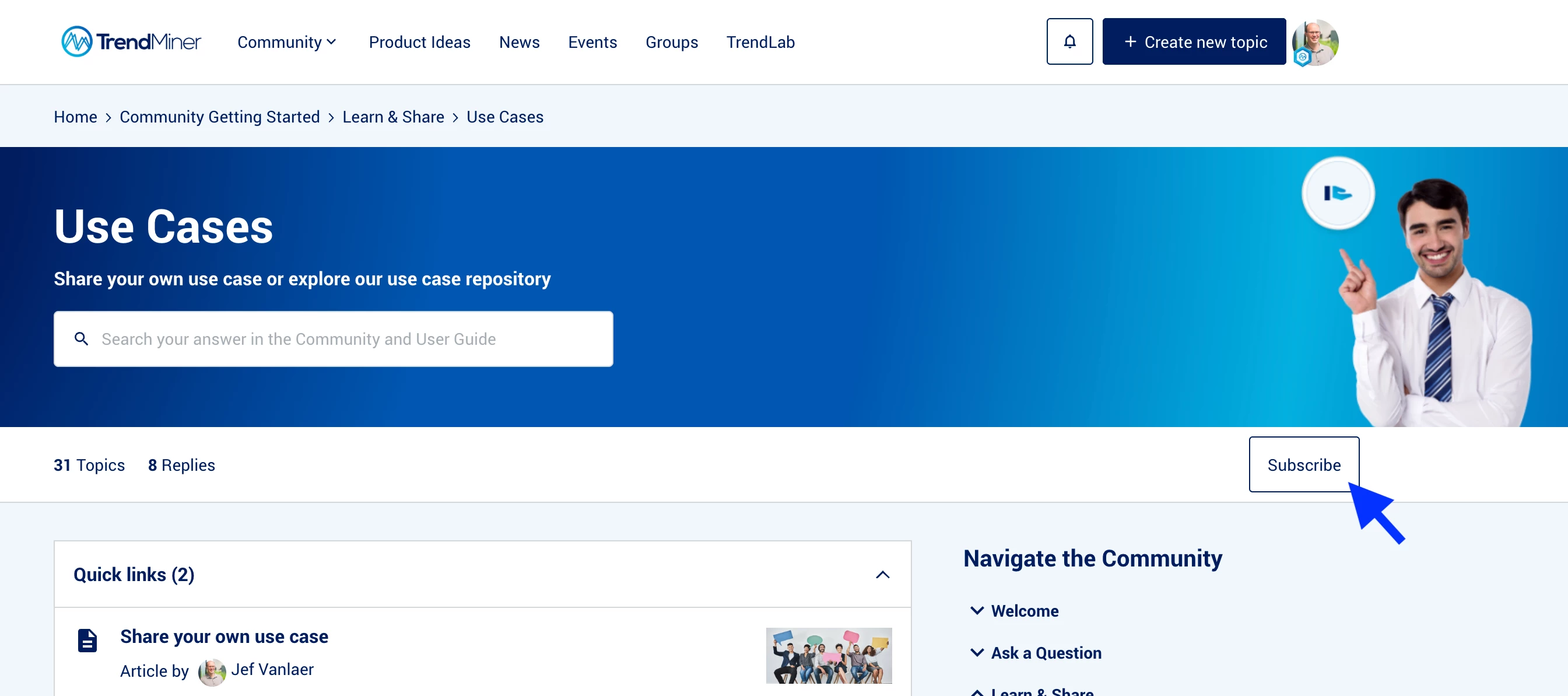This screenshot has height=696, width=1568.
Task: Open the TrendLab menu item
Action: pos(760,42)
